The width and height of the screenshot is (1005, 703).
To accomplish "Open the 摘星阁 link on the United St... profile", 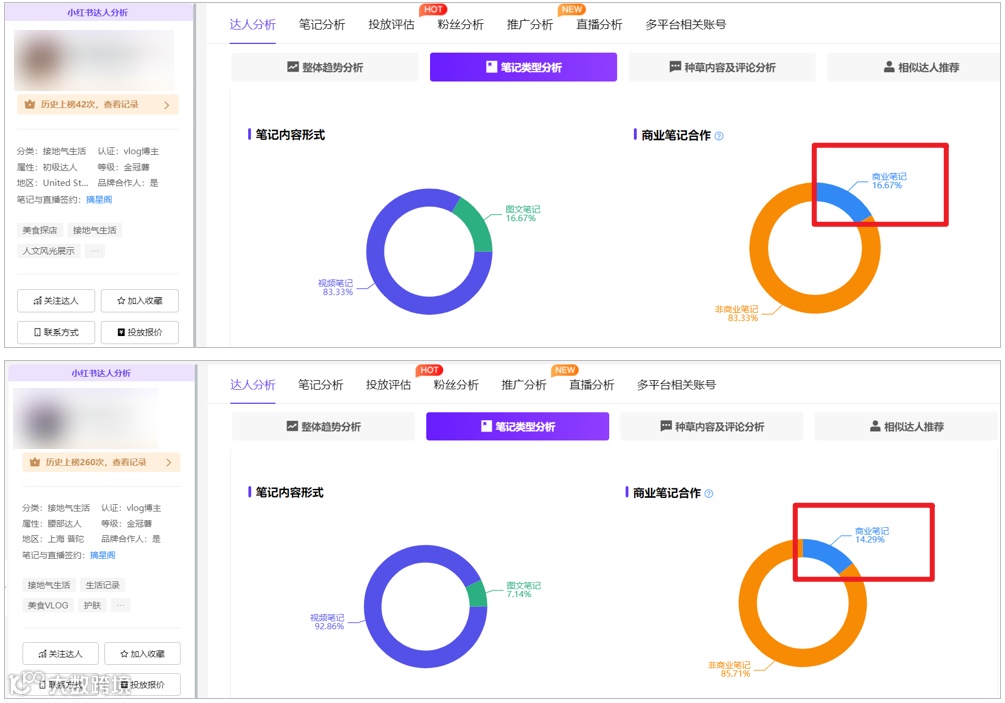I will (99, 200).
